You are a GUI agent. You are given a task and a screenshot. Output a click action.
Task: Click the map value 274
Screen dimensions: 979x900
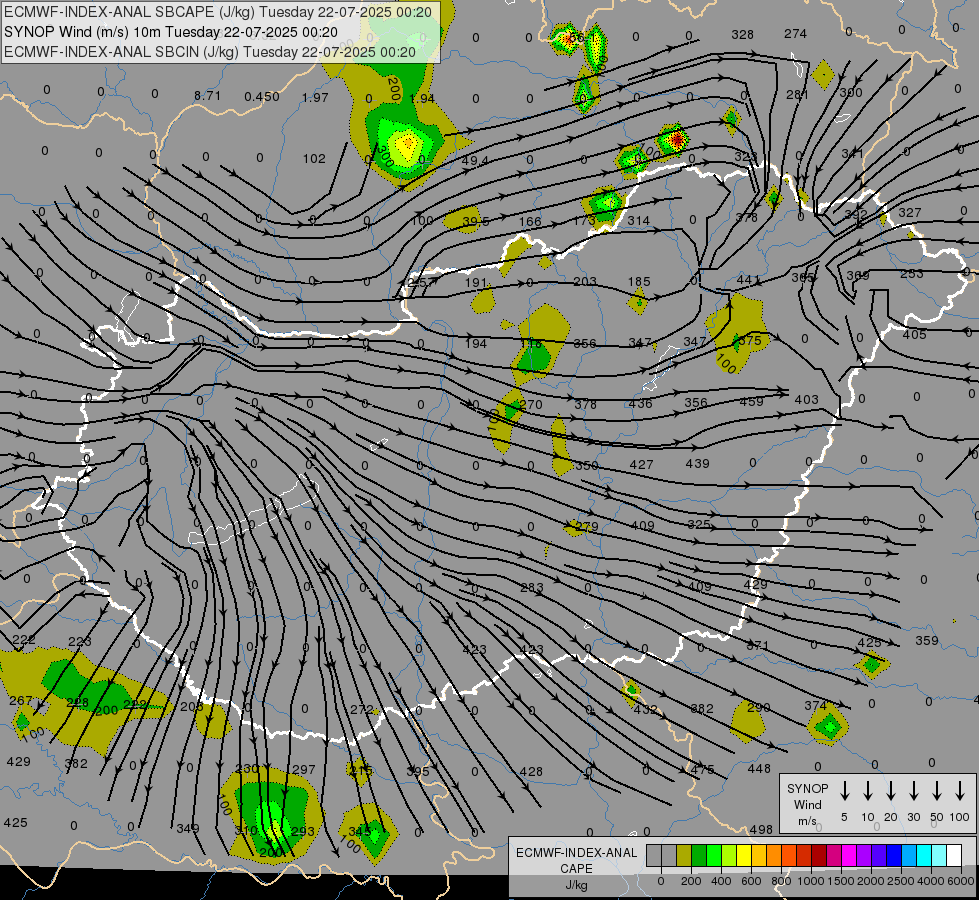click(x=795, y=34)
